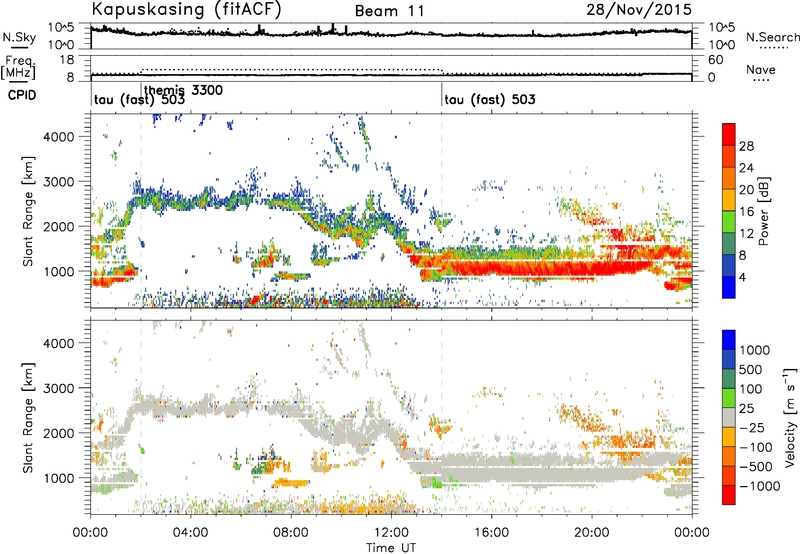Image resolution: width=800 pixels, height=554 pixels.
Task: Click the '60' Nave axis tick
Action: pyautogui.click(x=715, y=60)
